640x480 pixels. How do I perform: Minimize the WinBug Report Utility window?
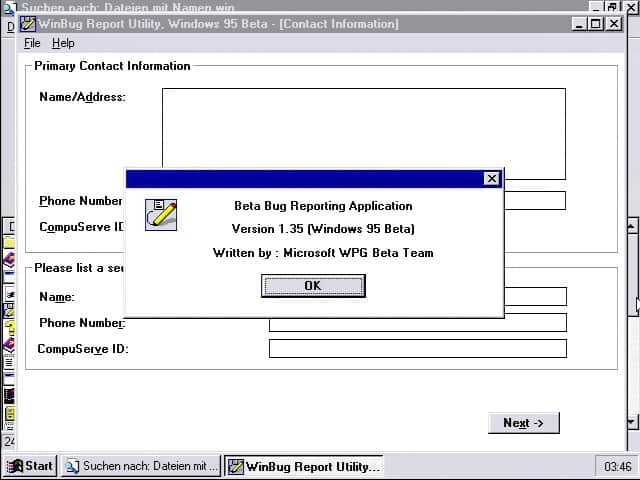[x=579, y=24]
